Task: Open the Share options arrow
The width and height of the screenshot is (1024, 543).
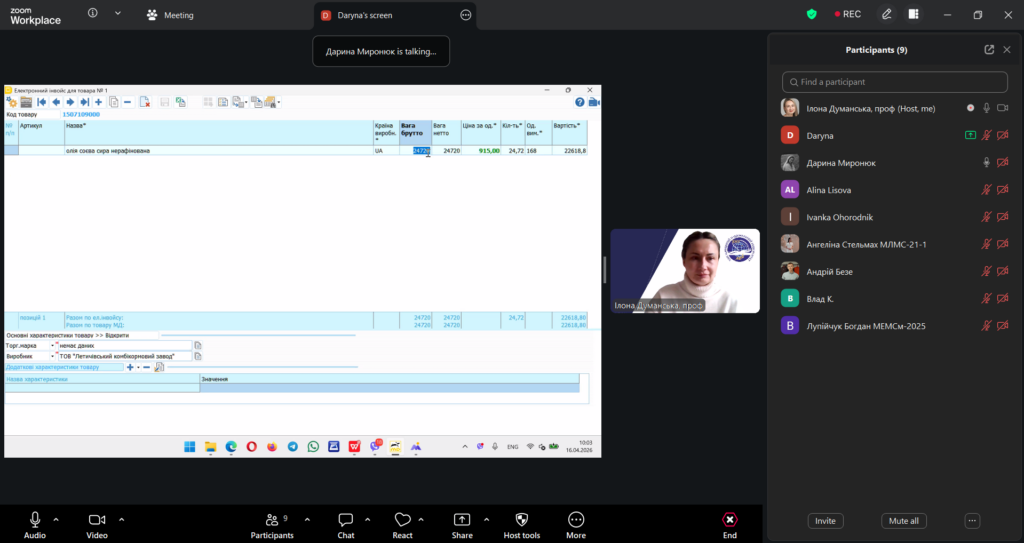Action: 487,519
